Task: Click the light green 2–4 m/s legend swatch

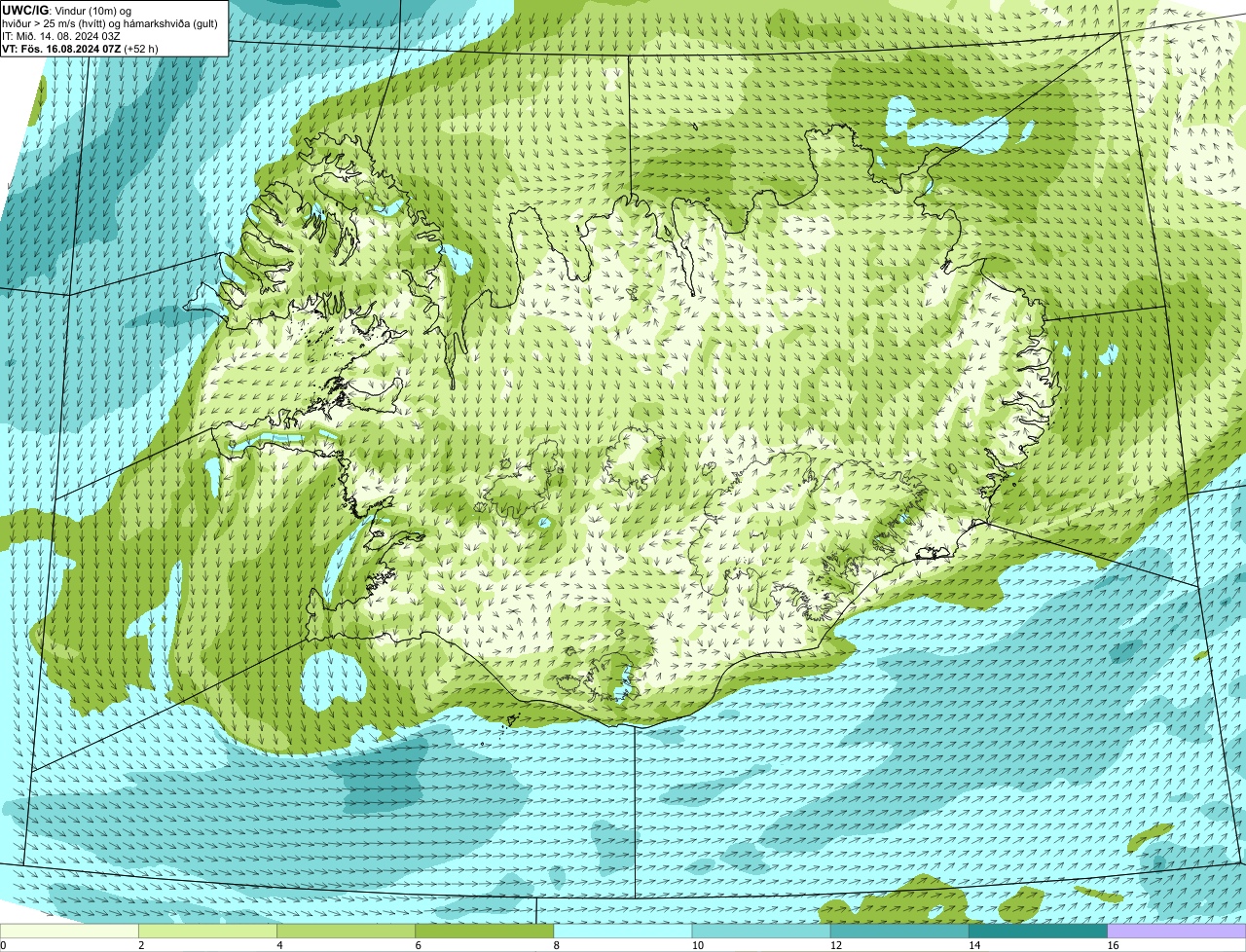Action: [209, 932]
